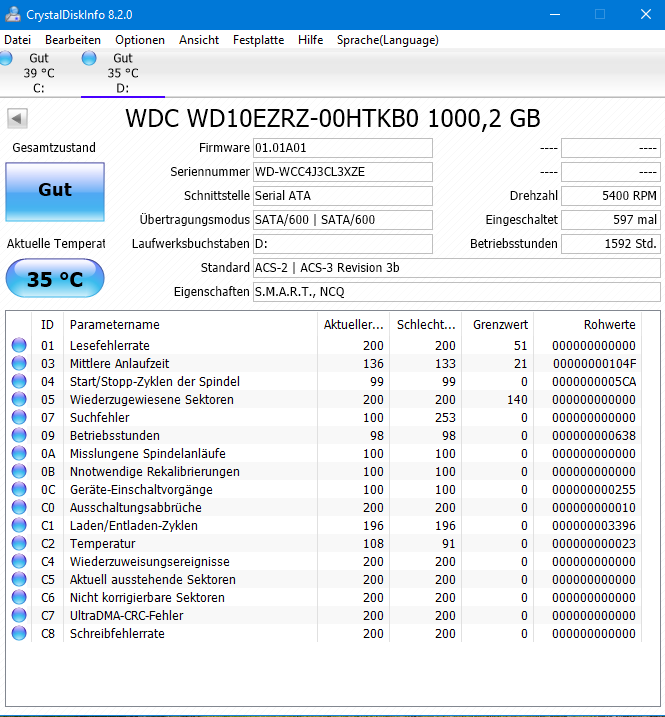Click the Eingeschaltet field 597 mal
Viewport: 665px width, 717px height.
611,220
